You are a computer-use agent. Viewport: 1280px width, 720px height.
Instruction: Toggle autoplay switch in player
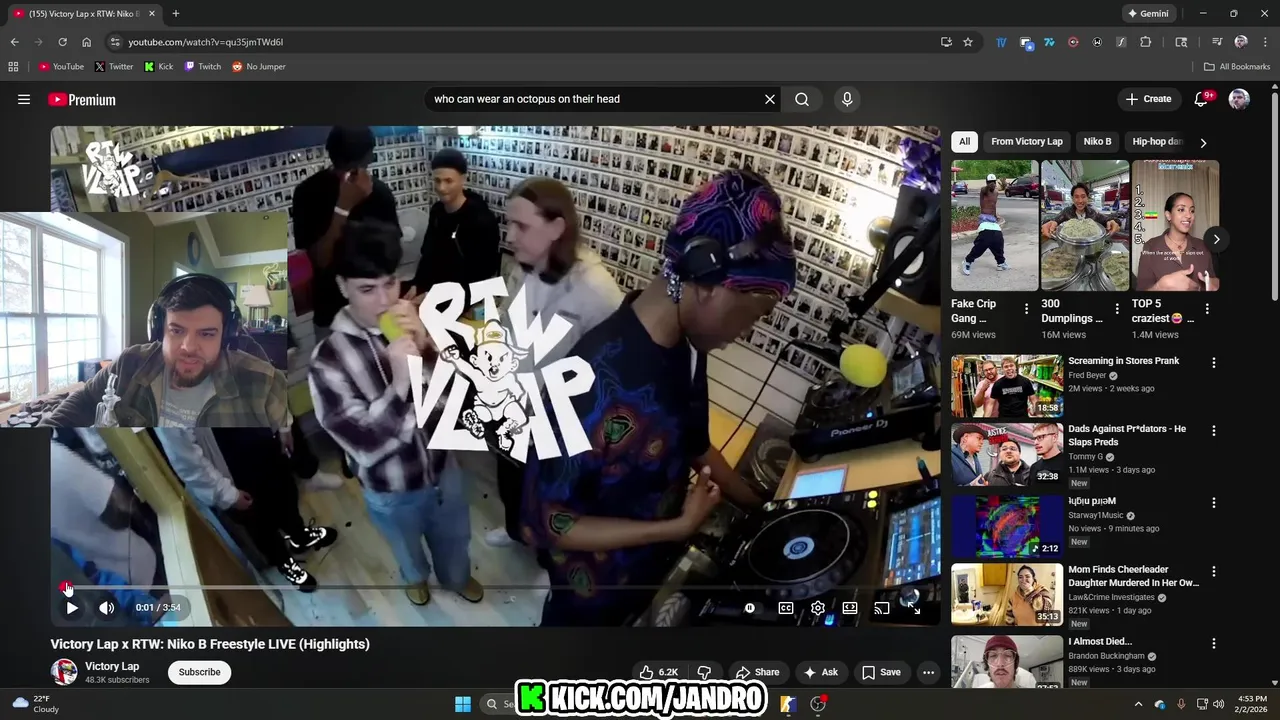point(750,608)
